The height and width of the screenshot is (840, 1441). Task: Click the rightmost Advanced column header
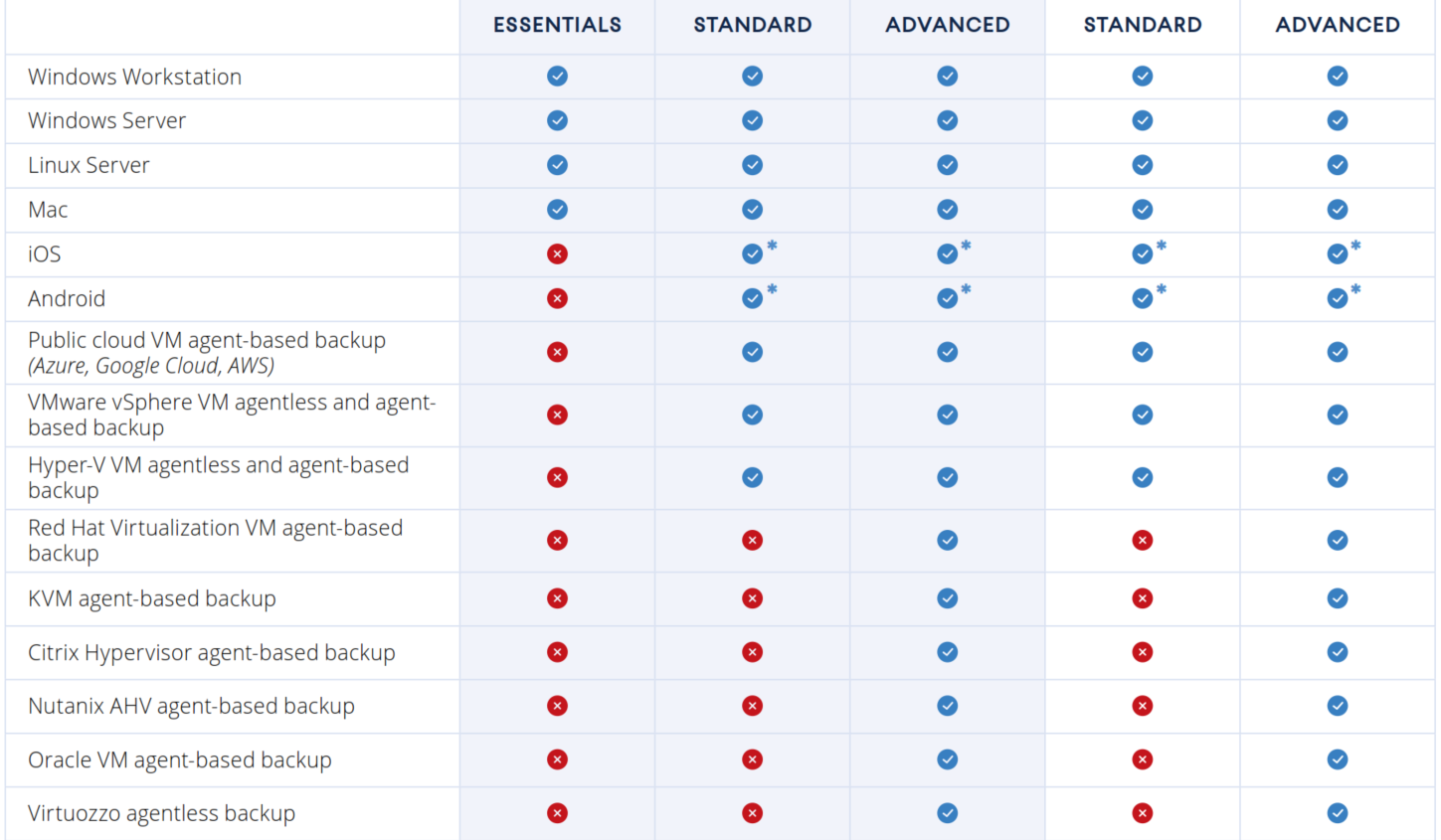pyautogui.click(x=1338, y=25)
